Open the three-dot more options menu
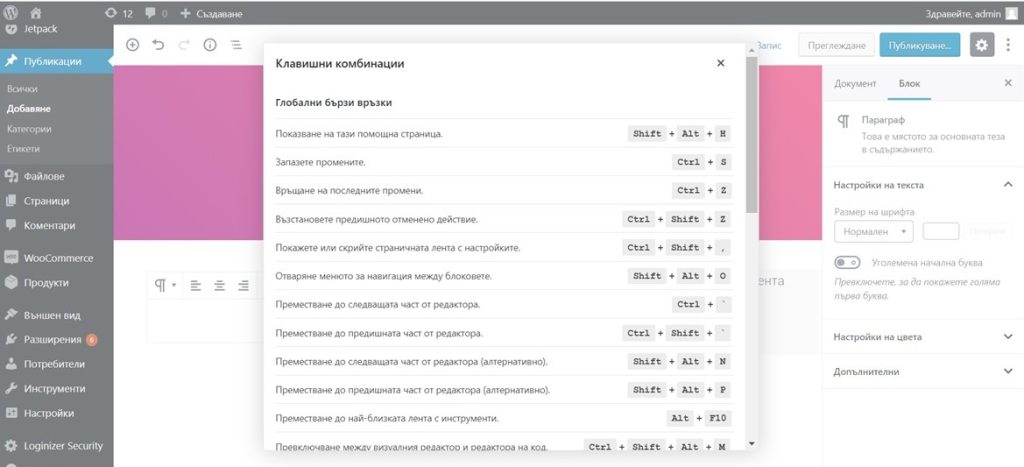 pyautogui.click(x=1007, y=45)
